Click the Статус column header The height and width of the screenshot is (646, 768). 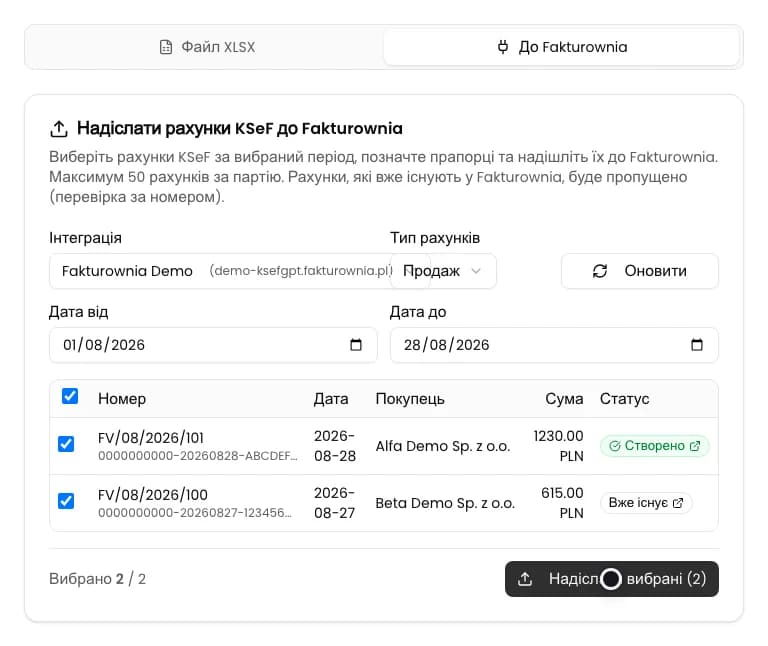[x=624, y=399]
